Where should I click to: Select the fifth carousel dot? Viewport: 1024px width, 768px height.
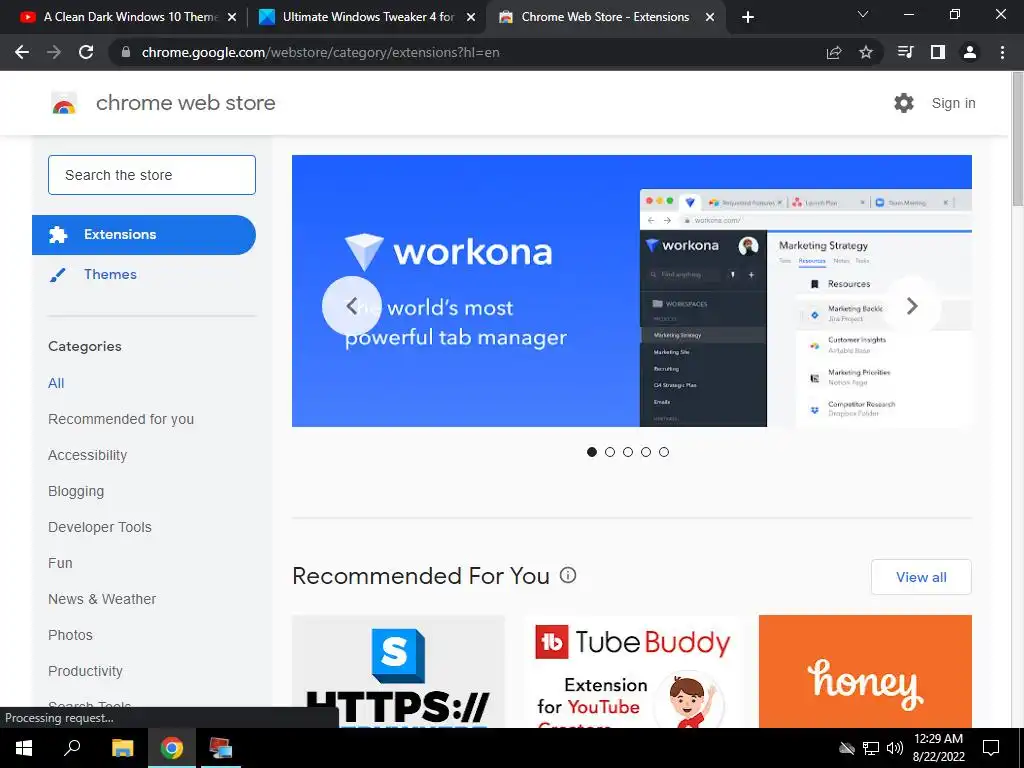[664, 452]
